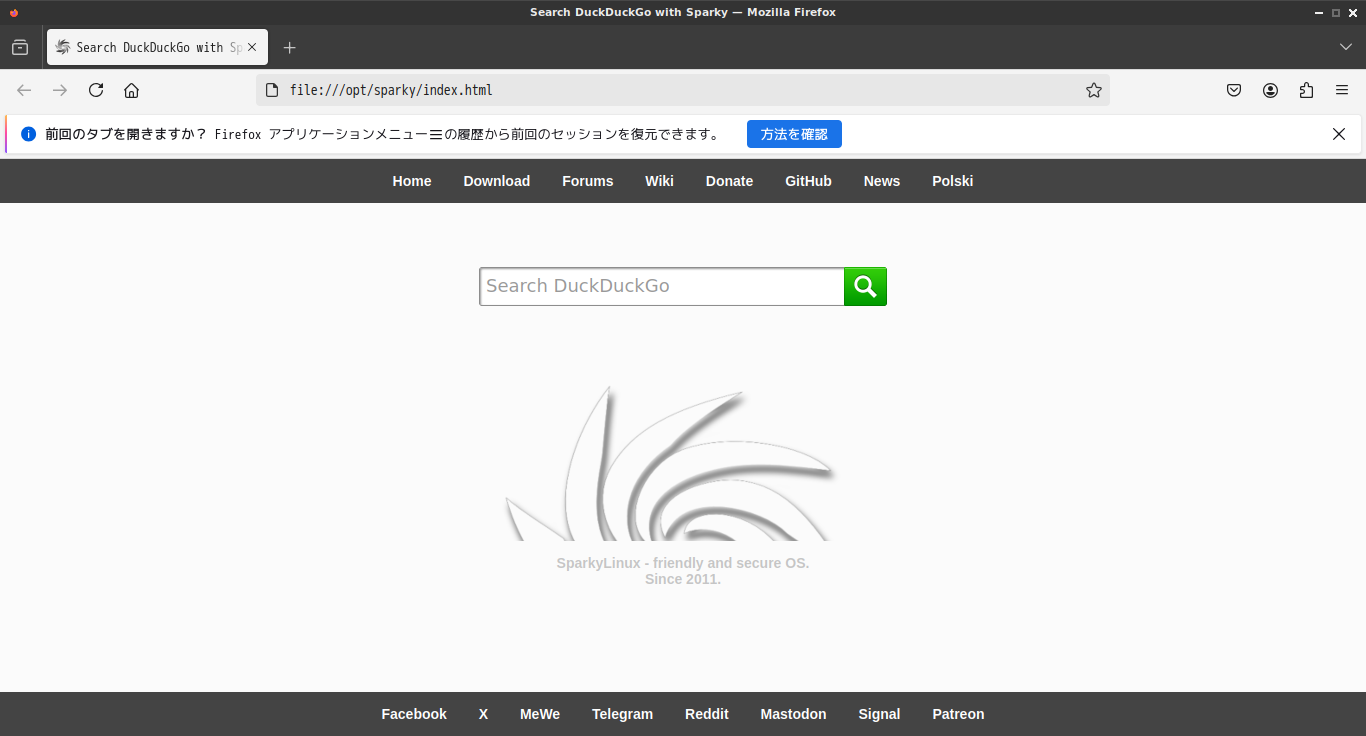Open the Patreon footer link
Screen dimensions: 1366x736
tap(958, 714)
